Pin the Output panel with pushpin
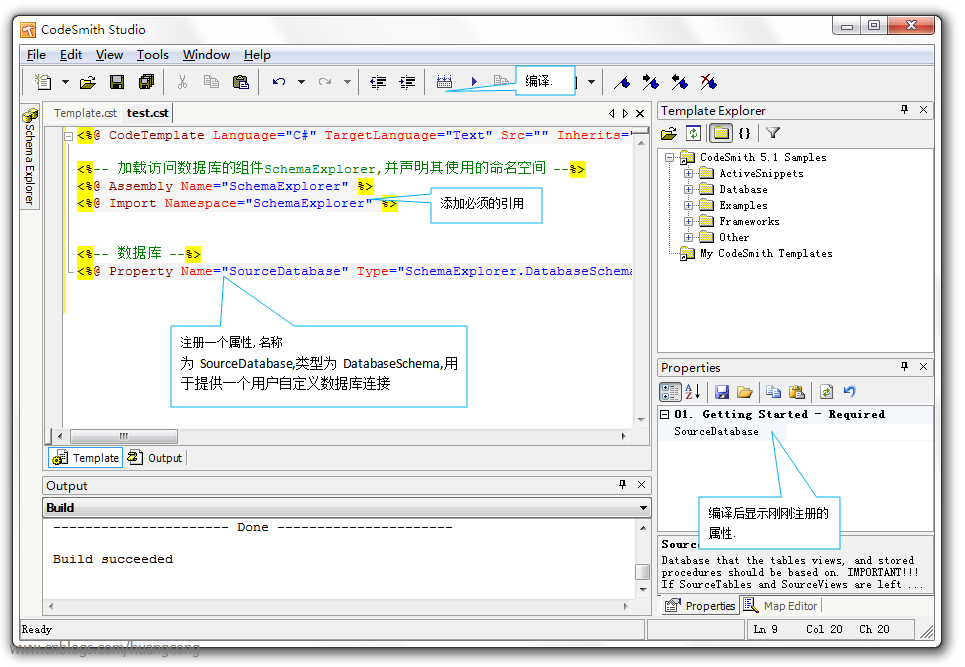Viewport: 965px width, 667px height. (x=622, y=485)
